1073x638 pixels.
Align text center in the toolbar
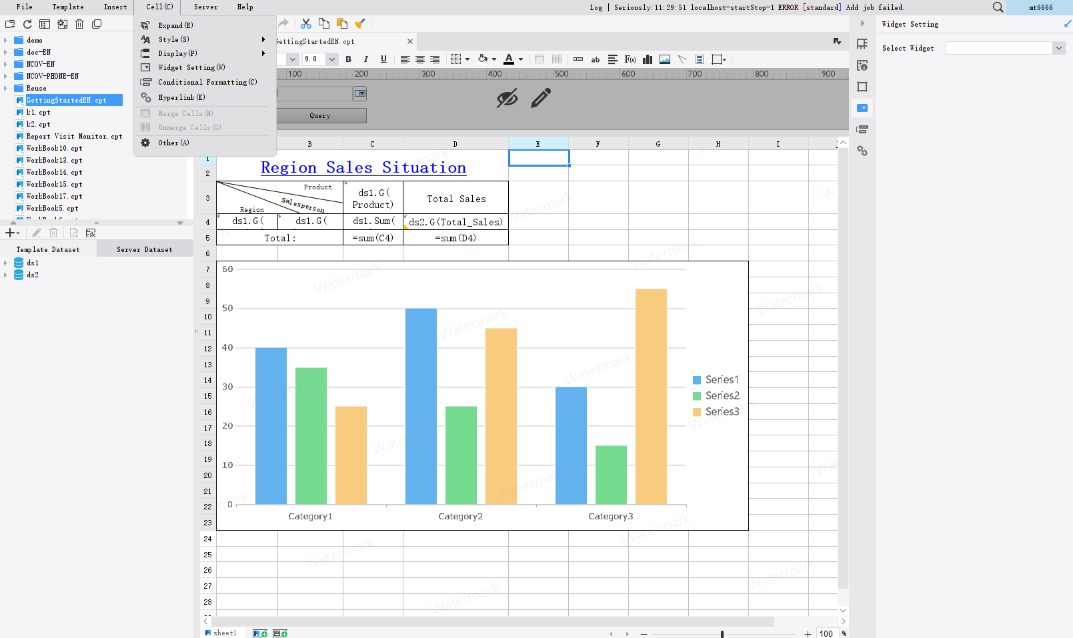(420, 60)
